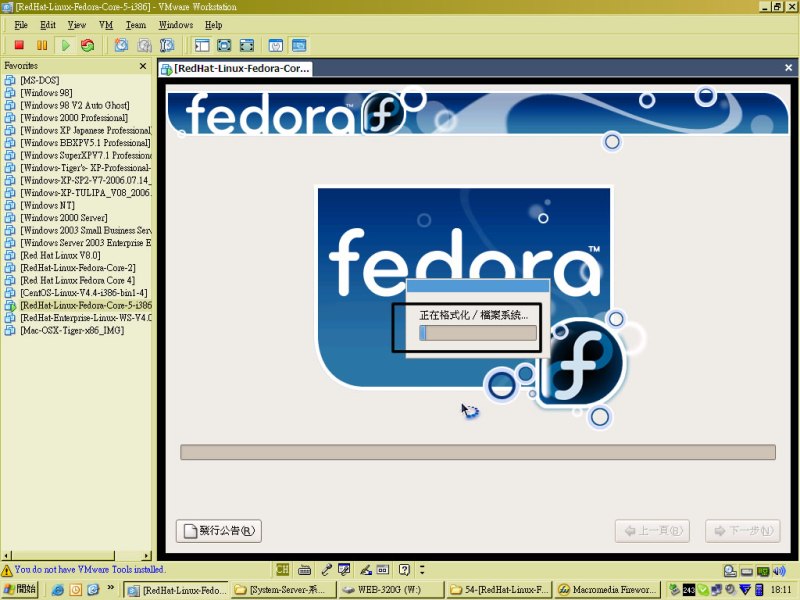This screenshot has height=600, width=800.
Task: Open the language bar options arrow
Action: (x=422, y=569)
